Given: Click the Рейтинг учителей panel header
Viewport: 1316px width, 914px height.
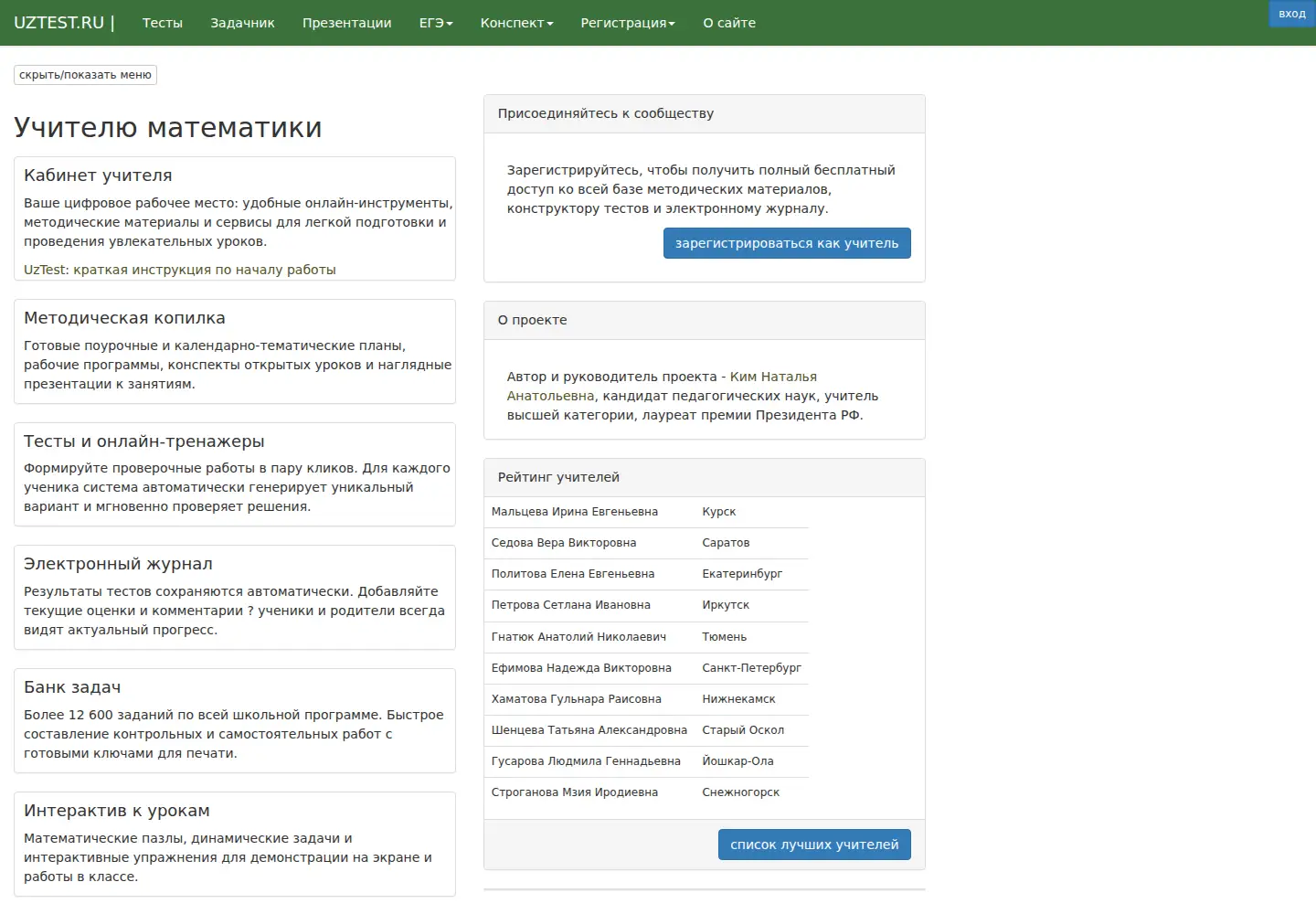Looking at the screenshot, I should coord(705,477).
